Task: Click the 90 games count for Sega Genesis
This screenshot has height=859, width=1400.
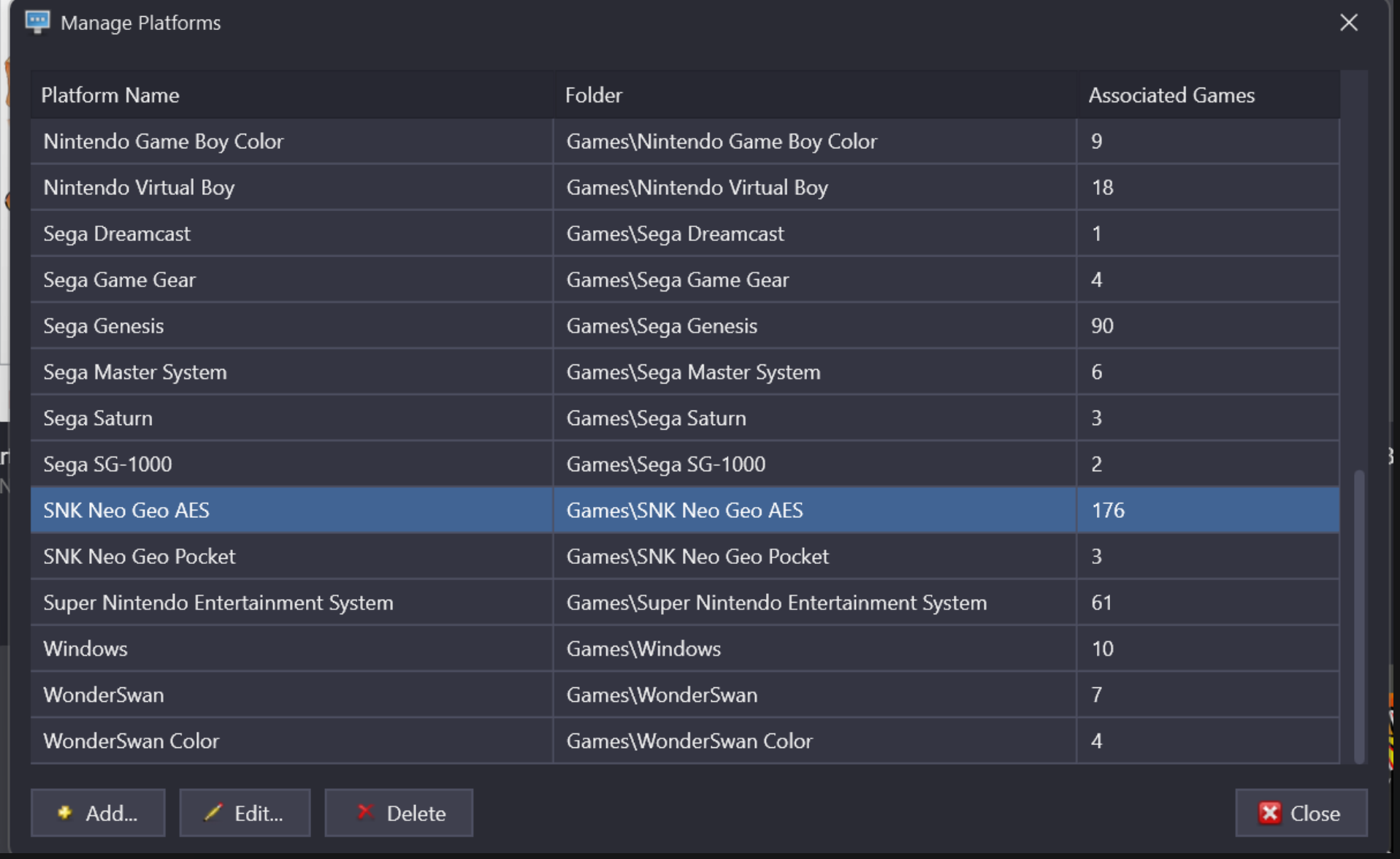Action: [x=1208, y=325]
